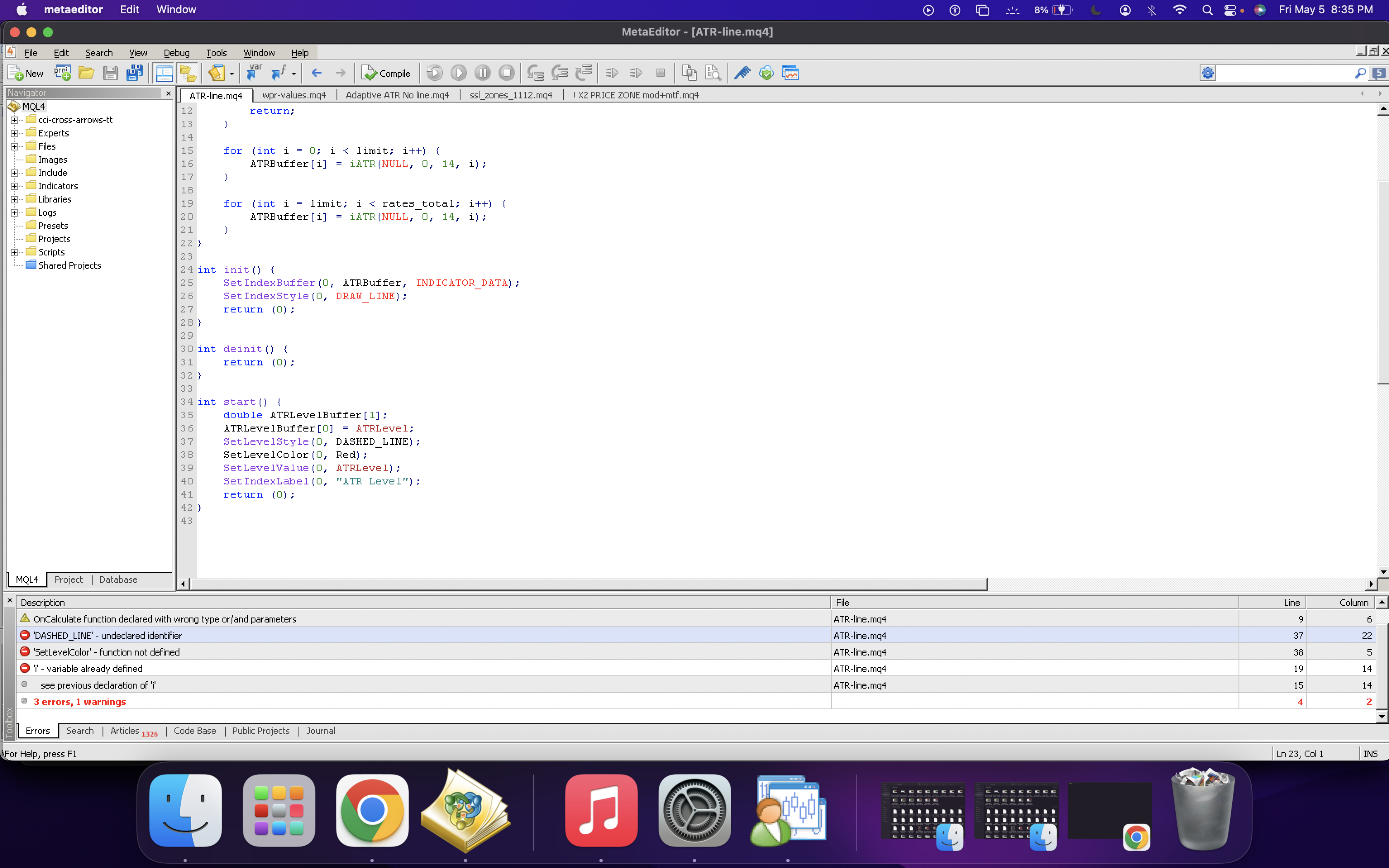The width and height of the screenshot is (1389, 868).
Task: Expand the Experts folder tree node
Action: (x=14, y=133)
